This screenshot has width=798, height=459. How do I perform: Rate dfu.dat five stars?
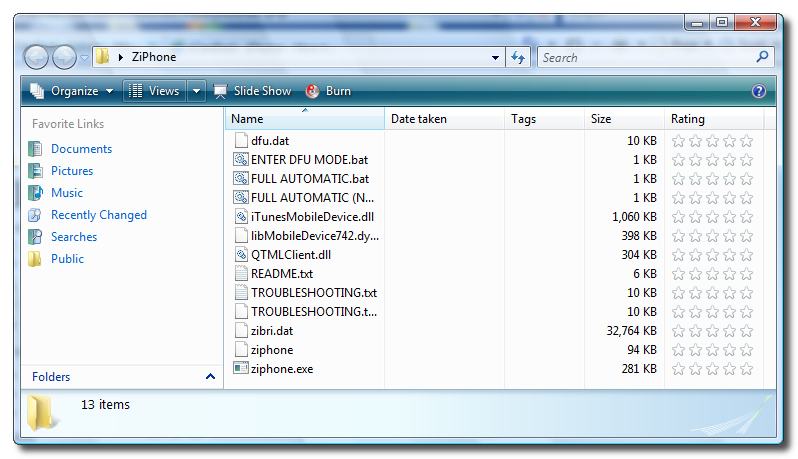[x=747, y=141]
